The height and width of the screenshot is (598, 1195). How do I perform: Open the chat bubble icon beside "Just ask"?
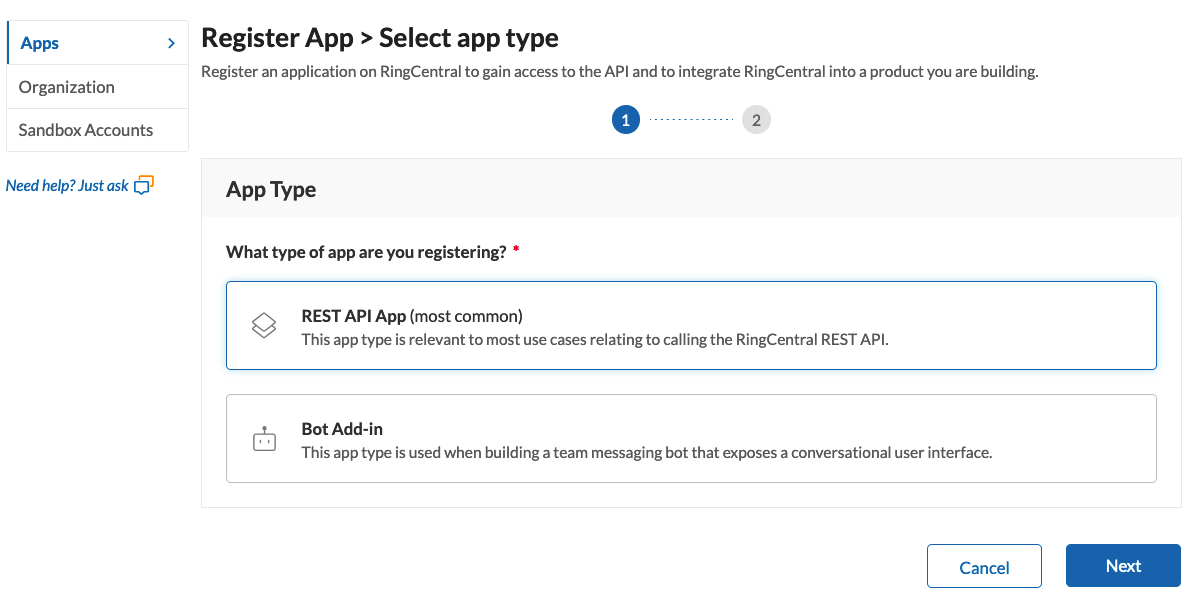143,184
